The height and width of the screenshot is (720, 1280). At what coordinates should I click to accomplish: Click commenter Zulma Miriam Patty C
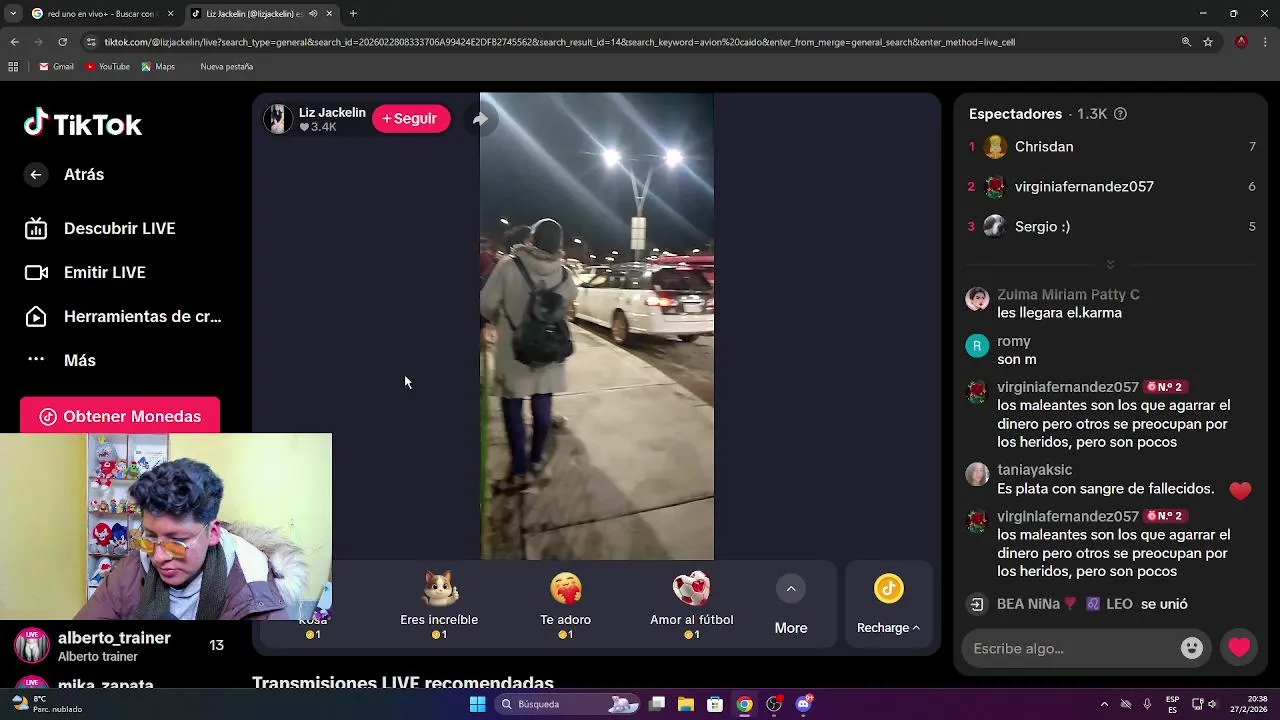[1068, 295]
